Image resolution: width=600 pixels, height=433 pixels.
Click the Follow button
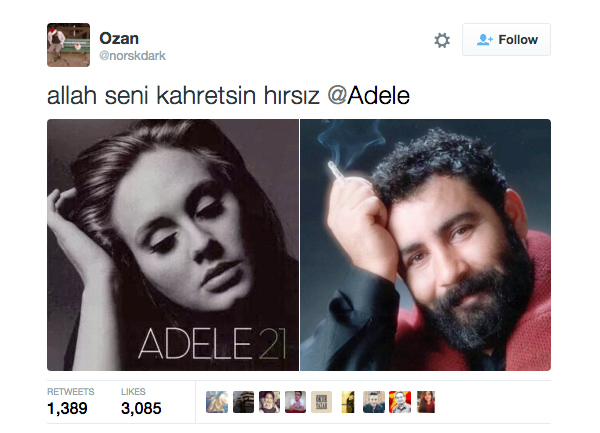pyautogui.click(x=506, y=39)
